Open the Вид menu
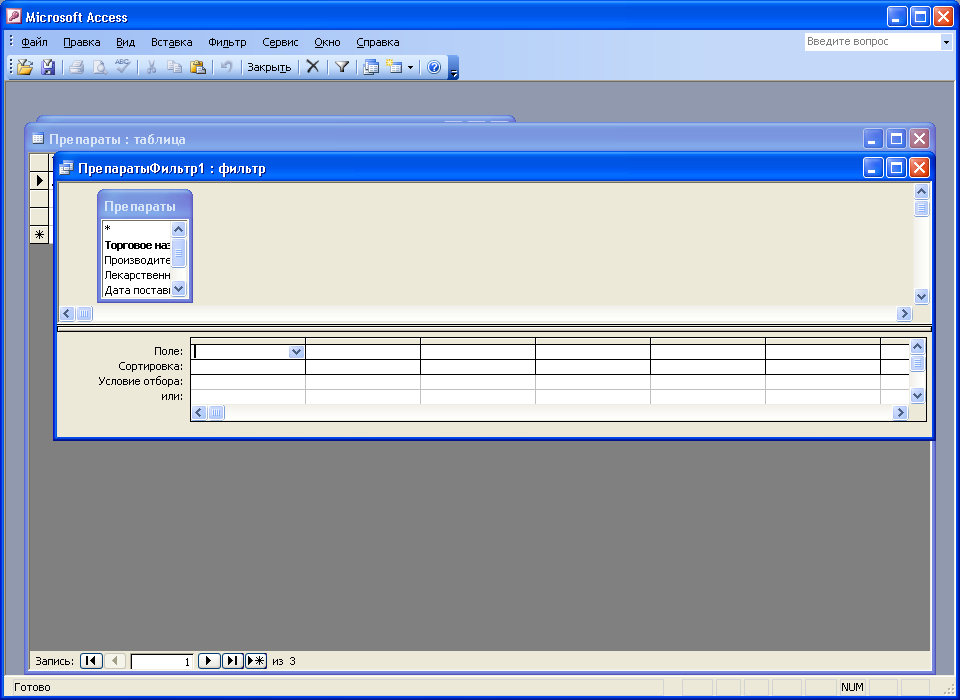 point(126,42)
